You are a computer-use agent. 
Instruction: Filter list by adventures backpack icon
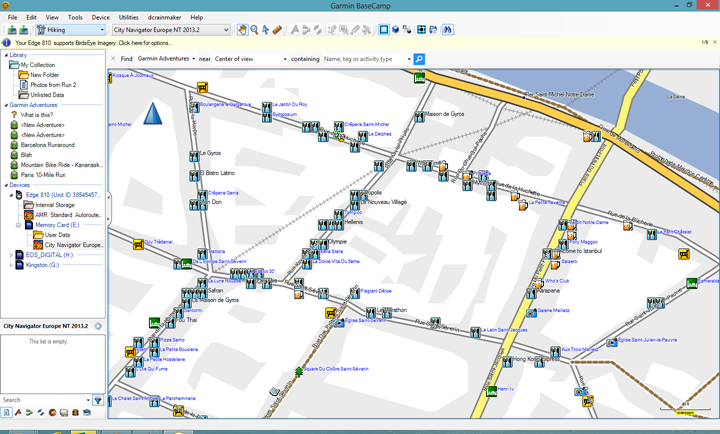coord(75,412)
